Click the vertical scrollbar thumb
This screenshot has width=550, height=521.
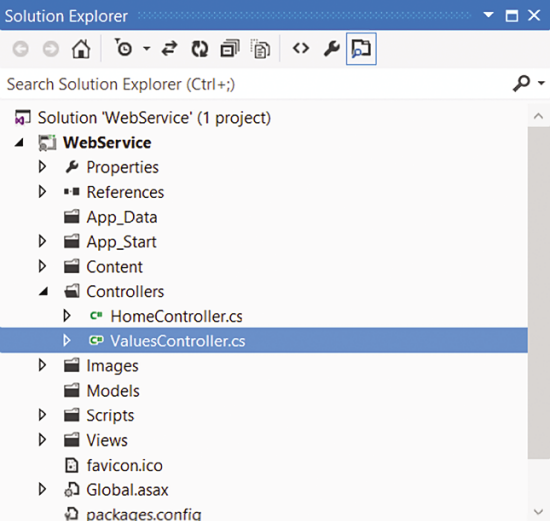pos(539,293)
